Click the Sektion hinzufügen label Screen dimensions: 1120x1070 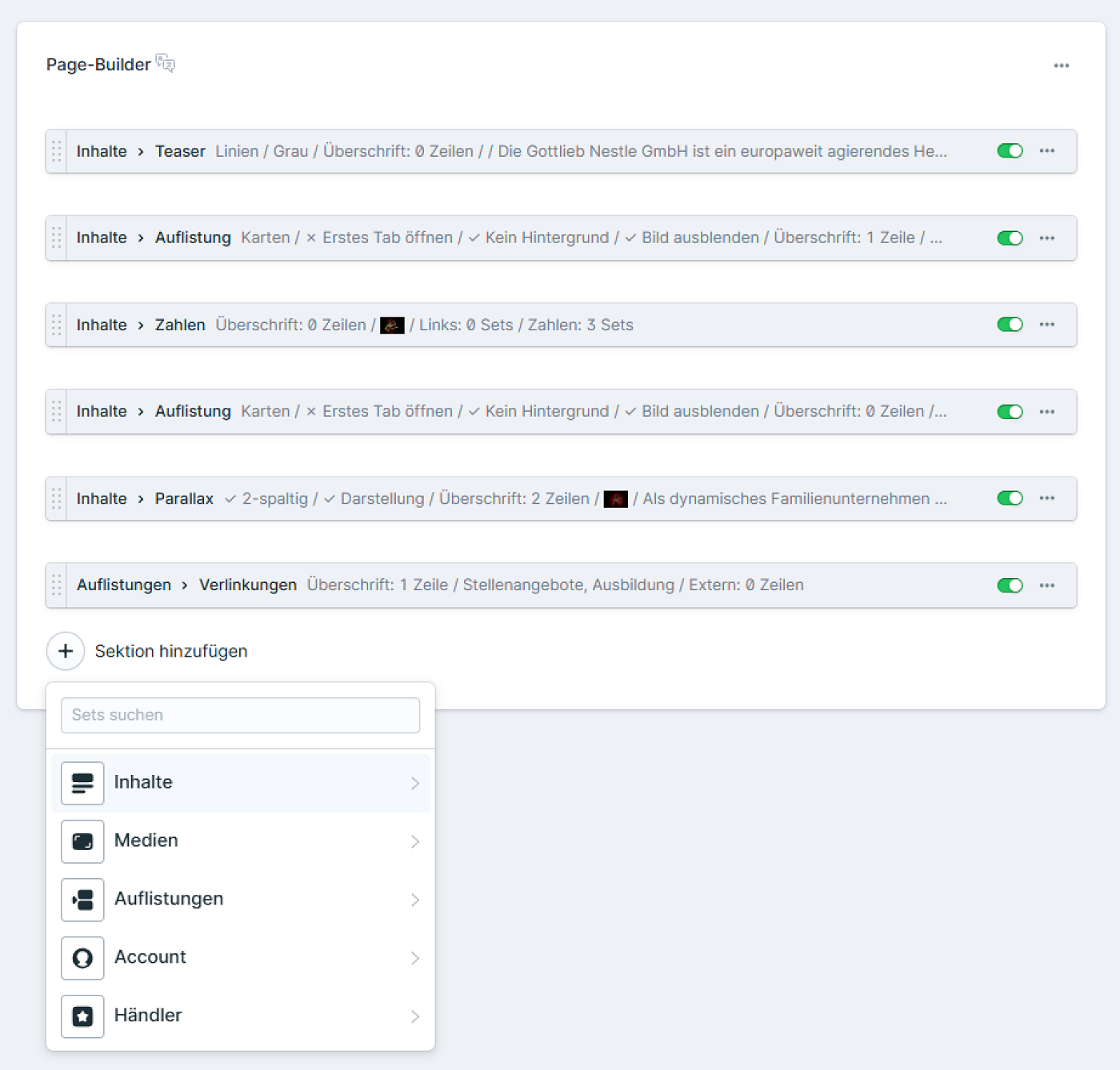[x=171, y=651]
